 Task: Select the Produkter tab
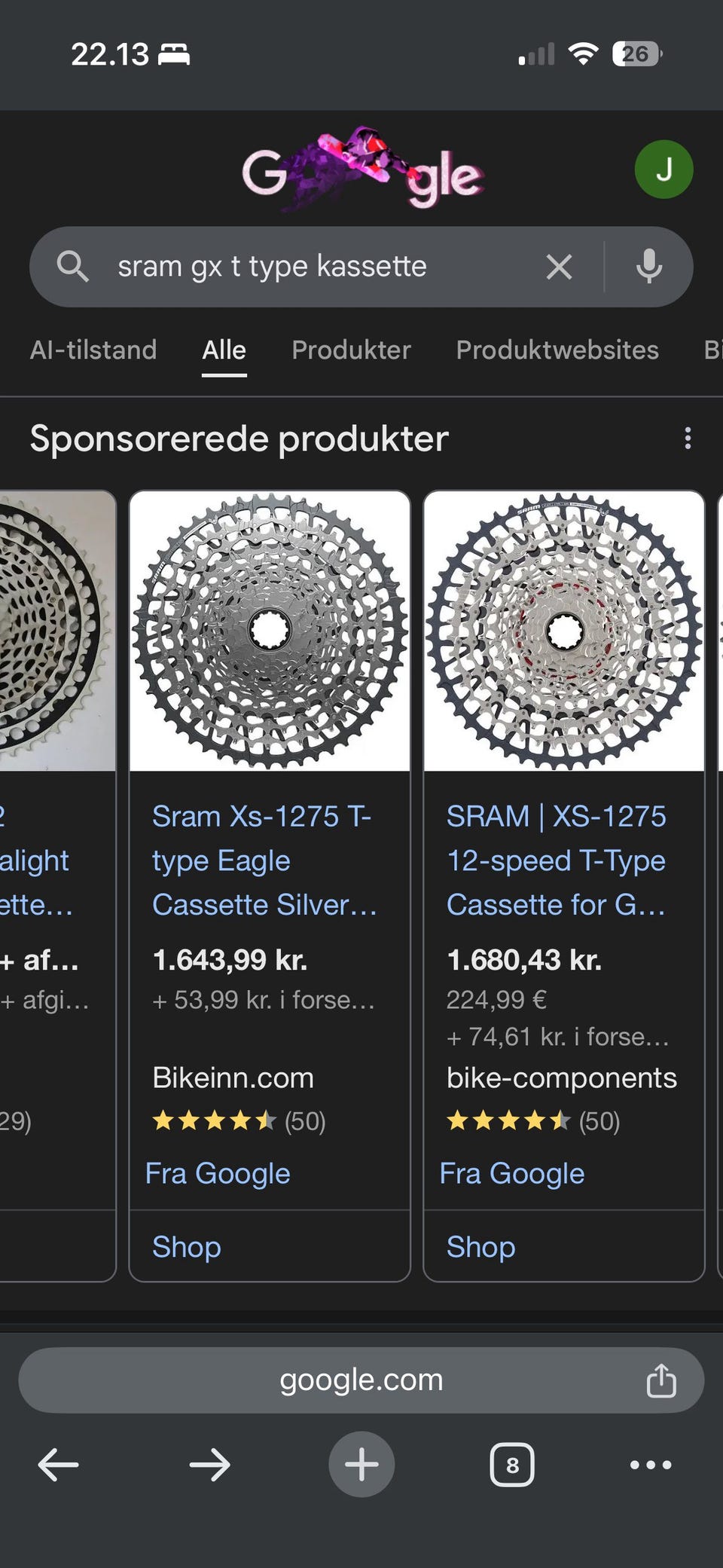[x=351, y=350]
